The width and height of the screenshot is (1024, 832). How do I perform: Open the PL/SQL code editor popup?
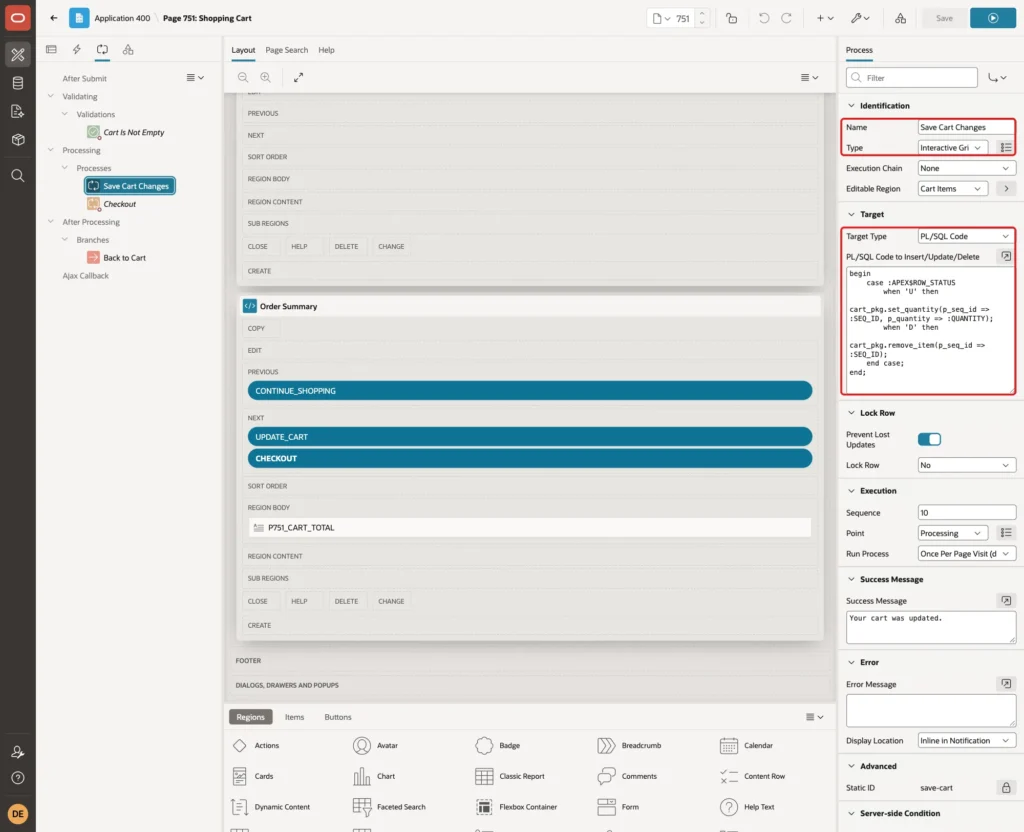coord(1006,257)
